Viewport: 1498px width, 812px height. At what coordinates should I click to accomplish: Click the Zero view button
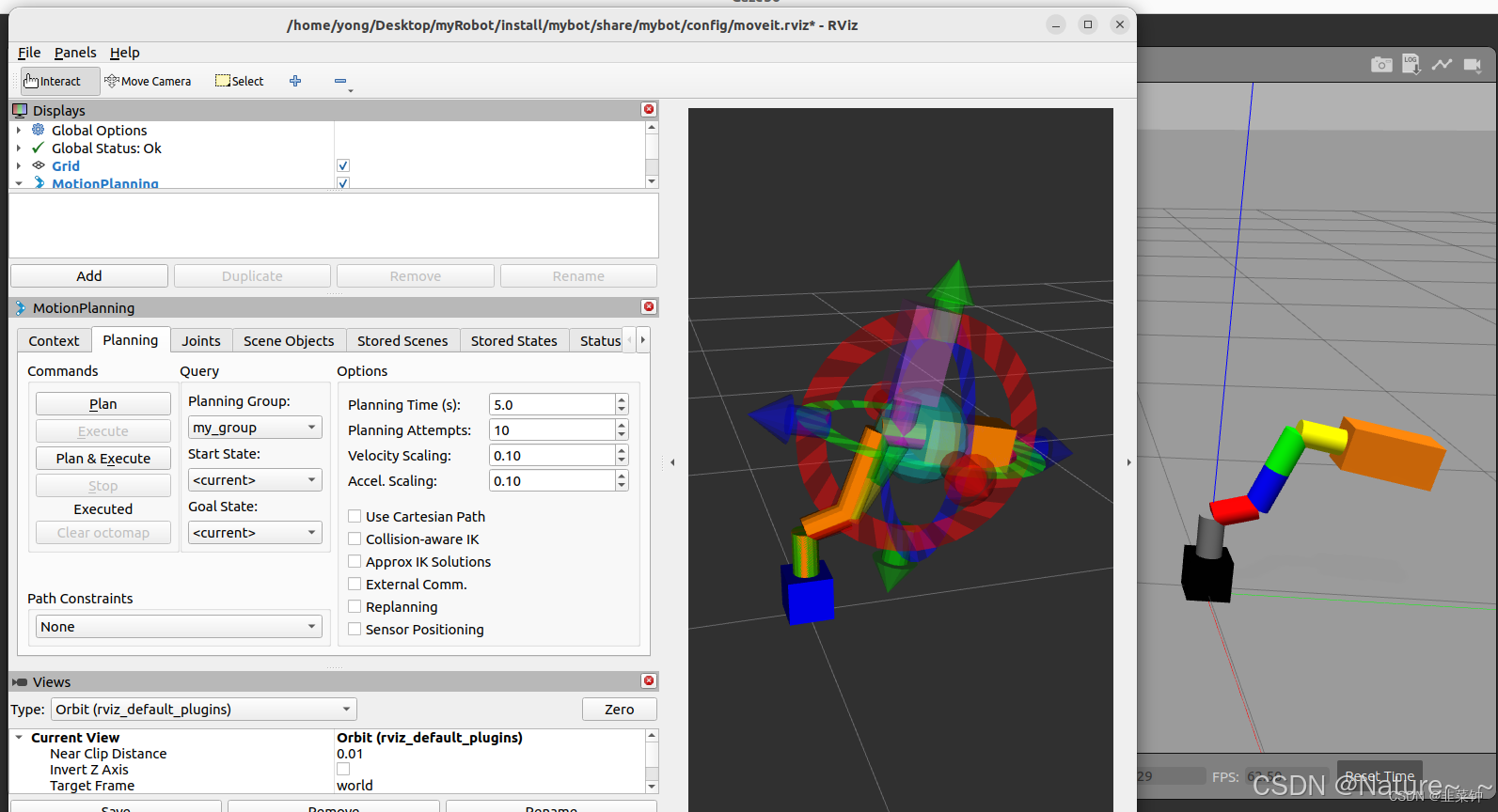tap(619, 710)
